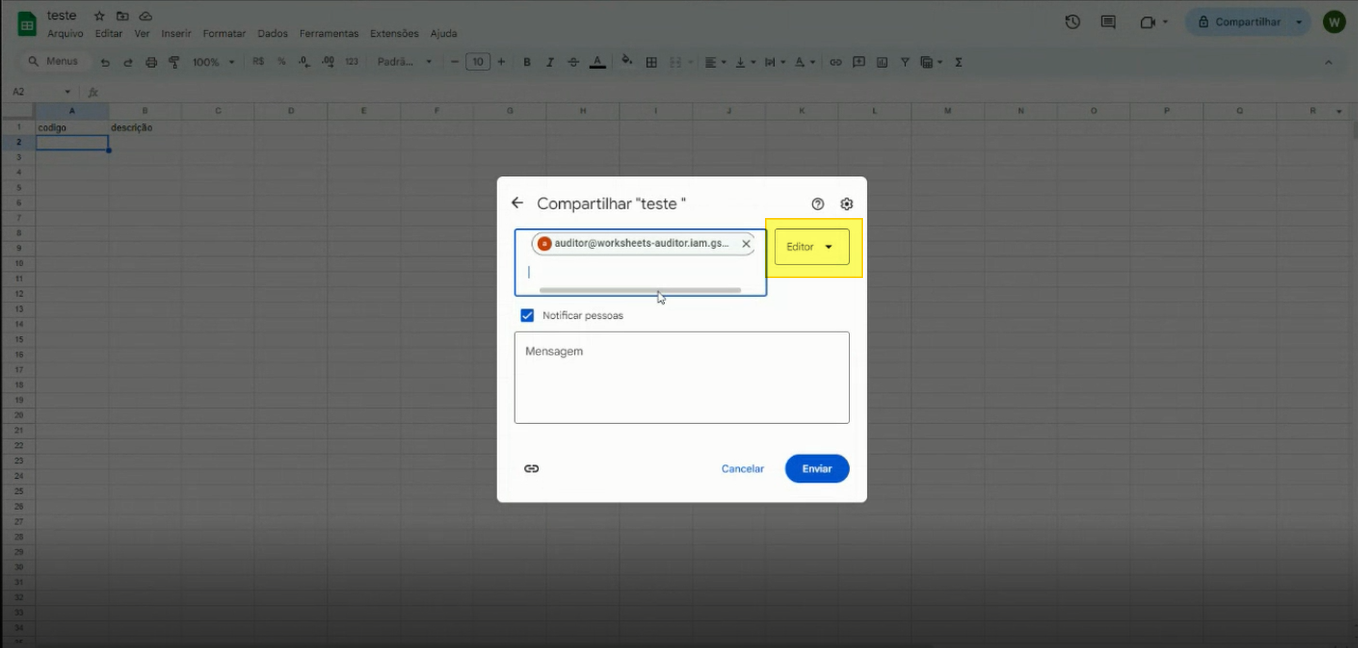
Task: Open share settings gear icon
Action: coord(847,204)
